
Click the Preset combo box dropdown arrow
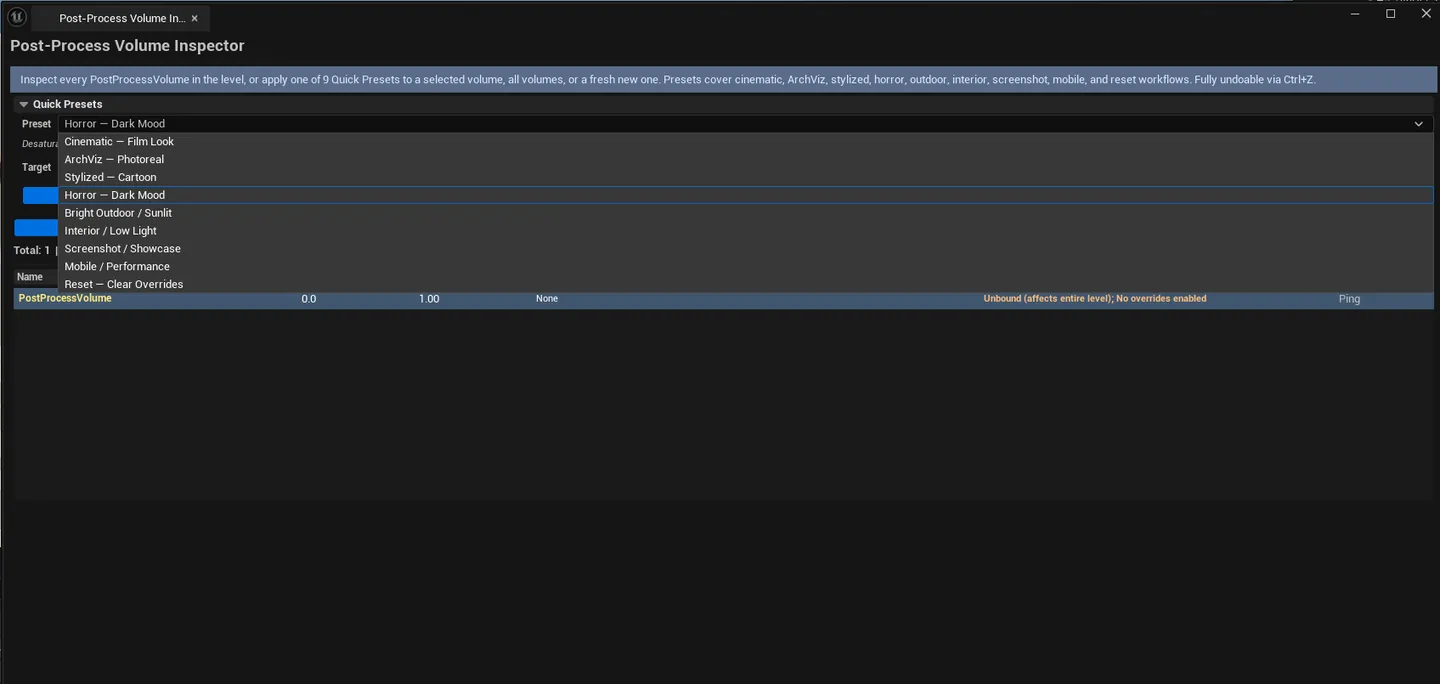click(1418, 124)
